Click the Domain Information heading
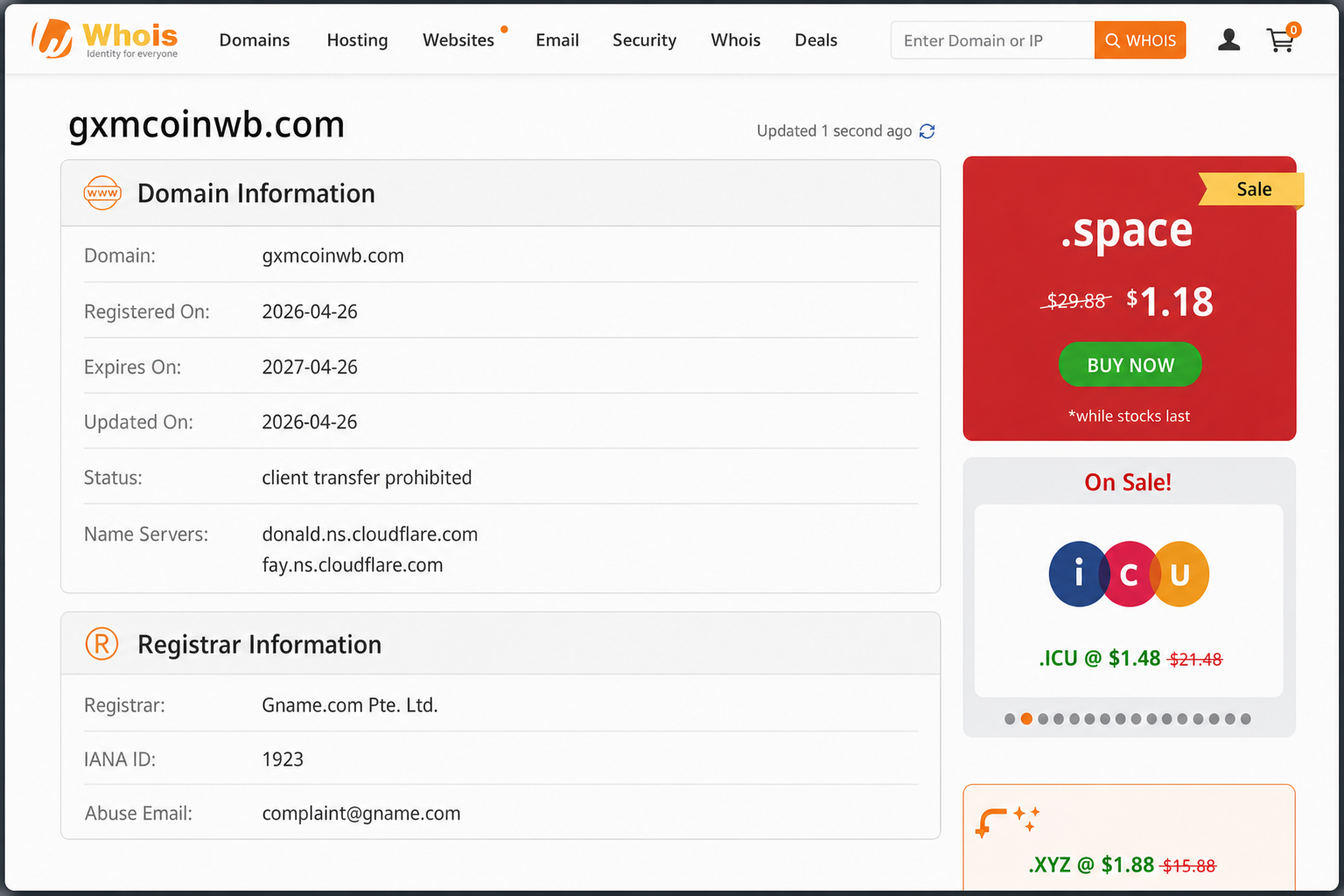Viewport: 1344px width, 896px height. tap(256, 193)
